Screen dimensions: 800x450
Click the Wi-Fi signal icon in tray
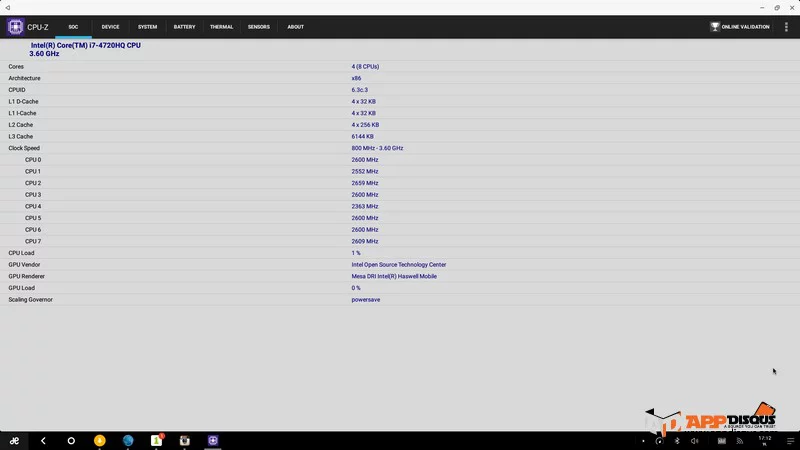coord(739,441)
